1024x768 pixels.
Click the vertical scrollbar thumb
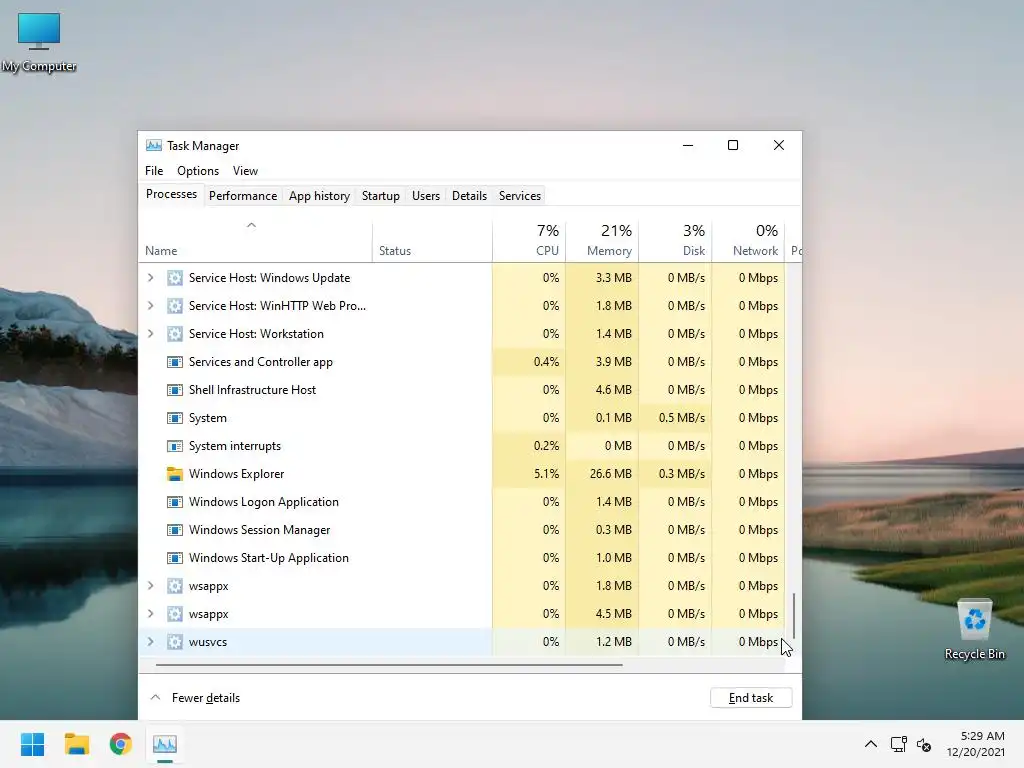pos(793,616)
